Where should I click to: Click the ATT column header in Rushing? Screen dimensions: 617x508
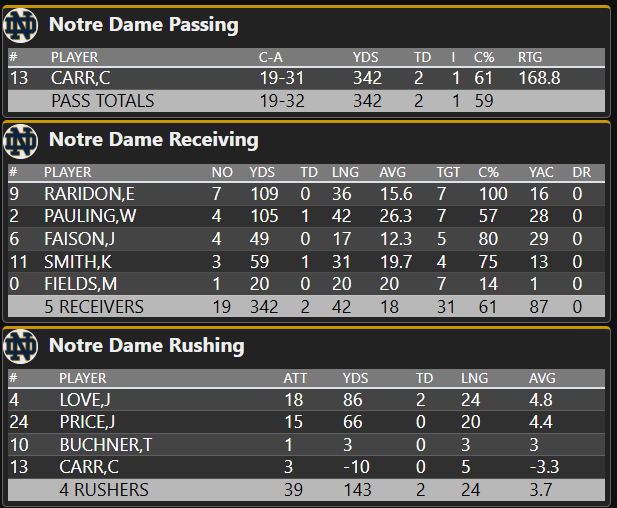coord(295,378)
